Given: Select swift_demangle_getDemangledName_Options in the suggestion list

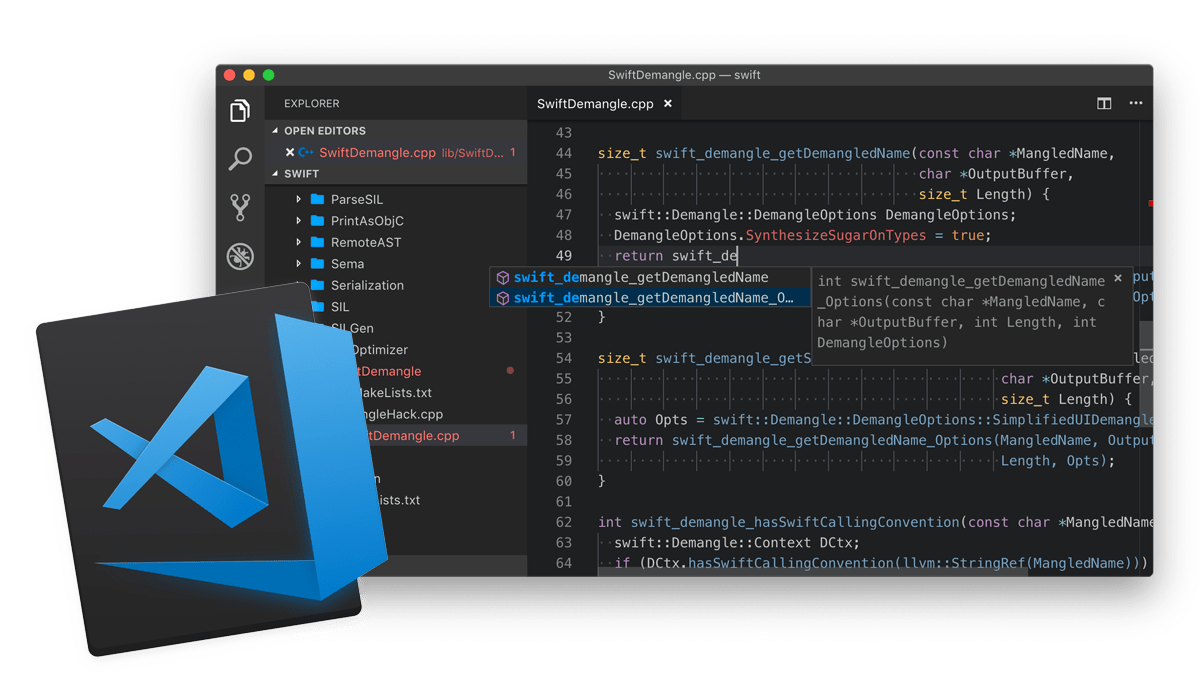Looking at the screenshot, I should pyautogui.click(x=650, y=298).
